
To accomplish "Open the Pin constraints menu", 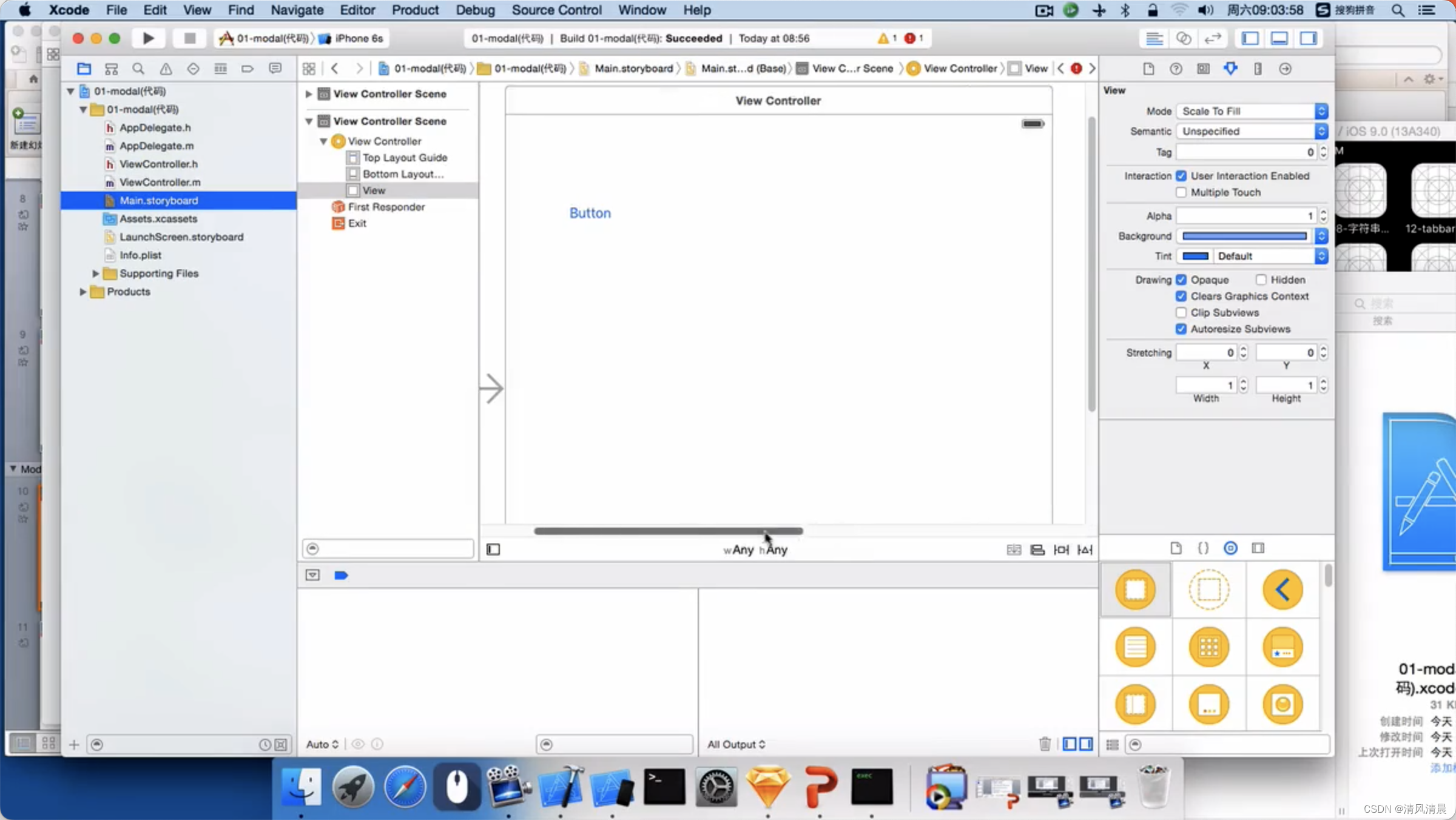I will tap(1061, 549).
